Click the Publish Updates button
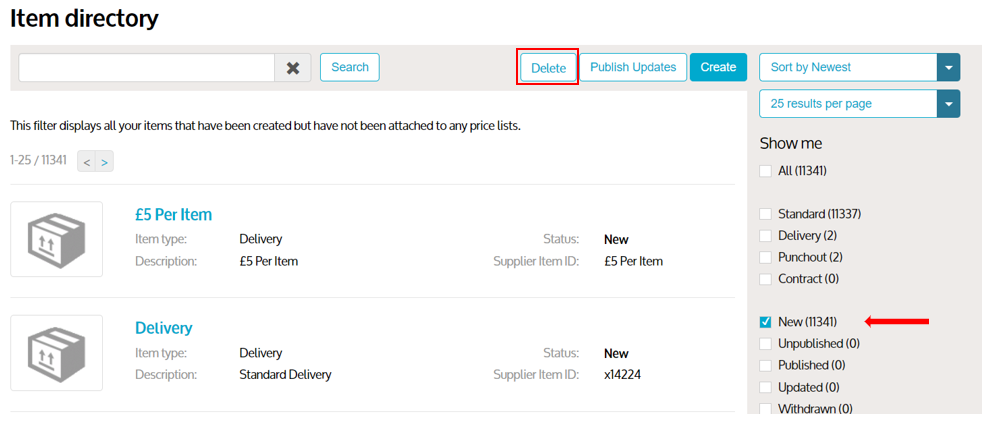The image size is (996, 424). click(x=633, y=67)
